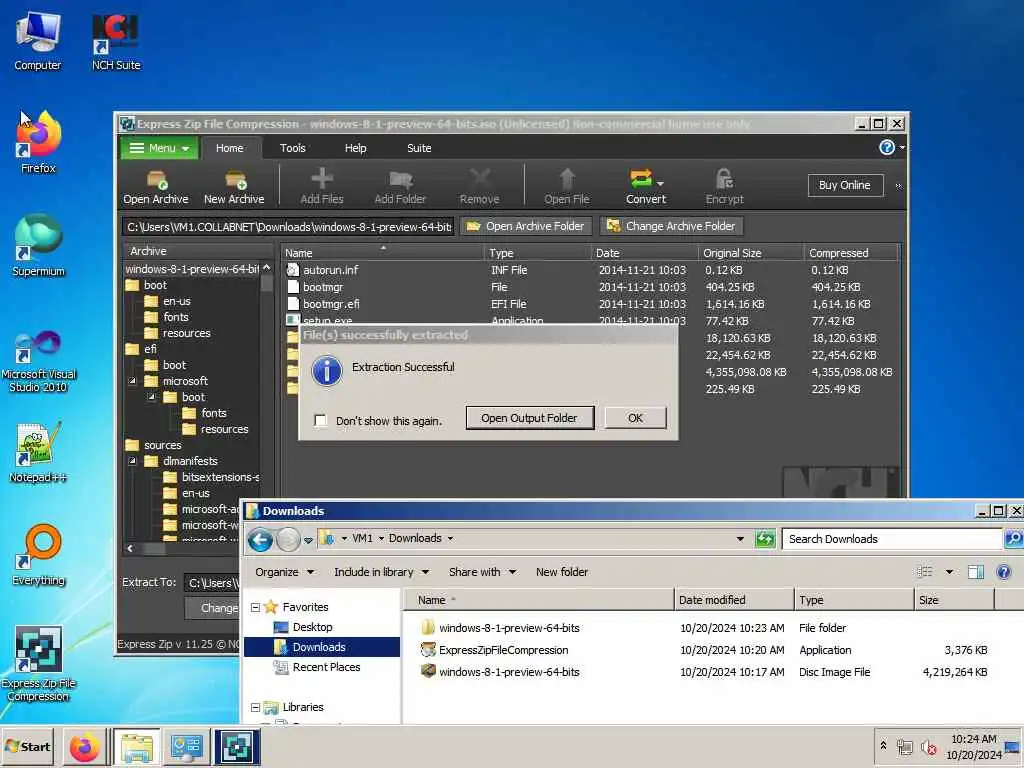Check "Don't show this again" box

(x=321, y=421)
